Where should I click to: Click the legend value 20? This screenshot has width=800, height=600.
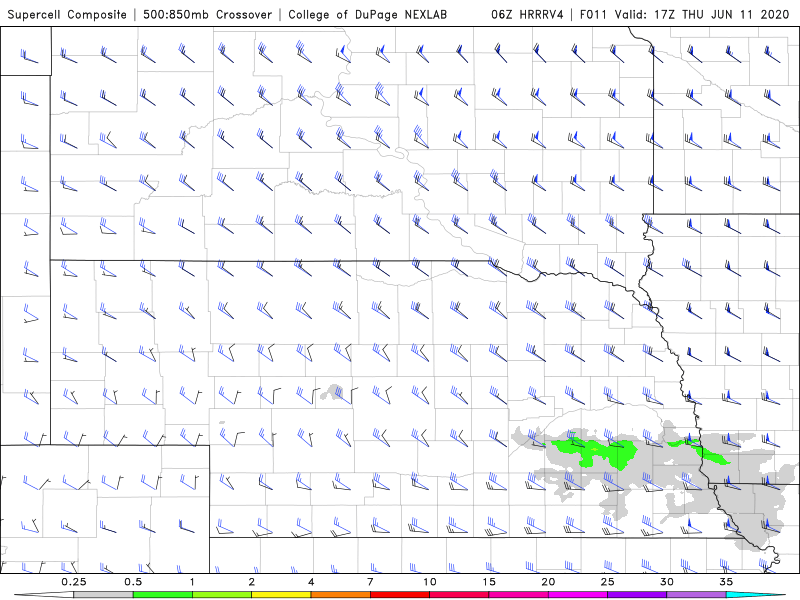(548, 582)
